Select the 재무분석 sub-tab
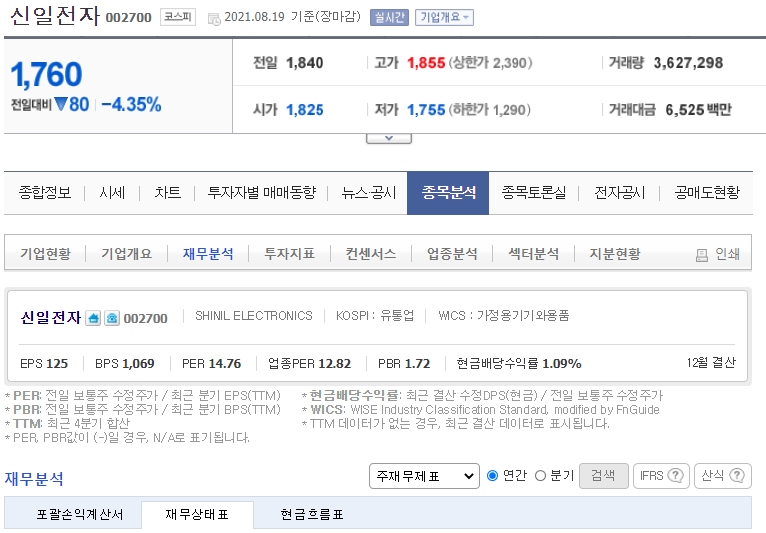This screenshot has height=533, width=766. click(208, 254)
